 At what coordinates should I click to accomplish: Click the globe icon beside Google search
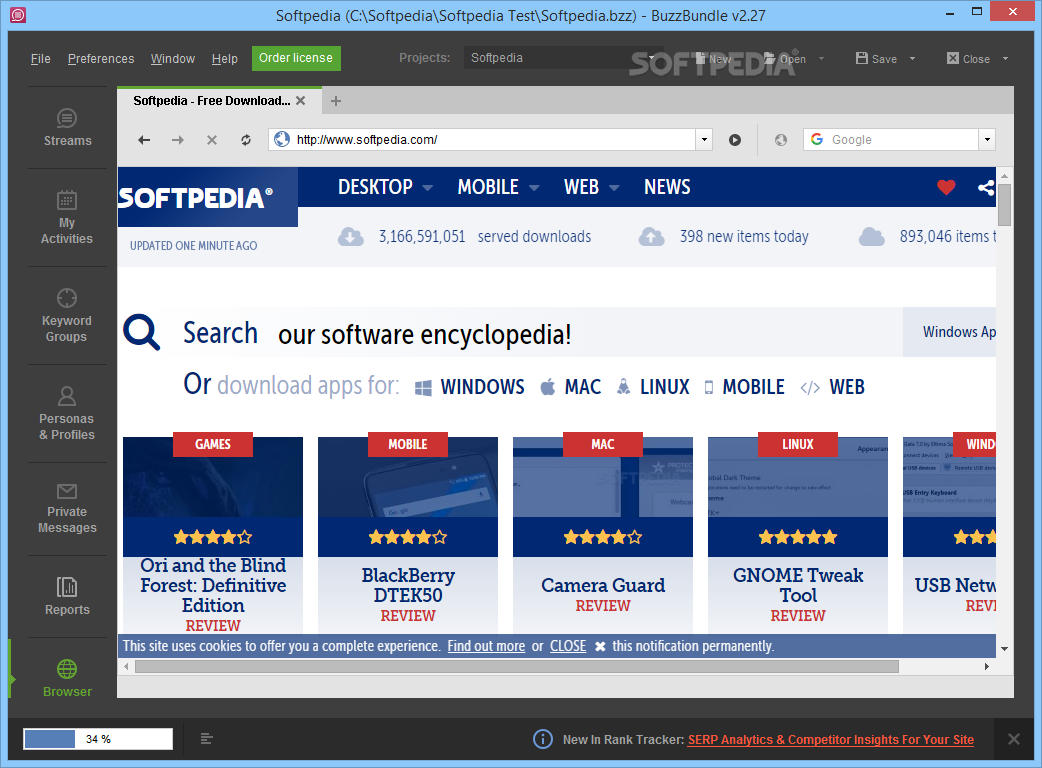781,140
